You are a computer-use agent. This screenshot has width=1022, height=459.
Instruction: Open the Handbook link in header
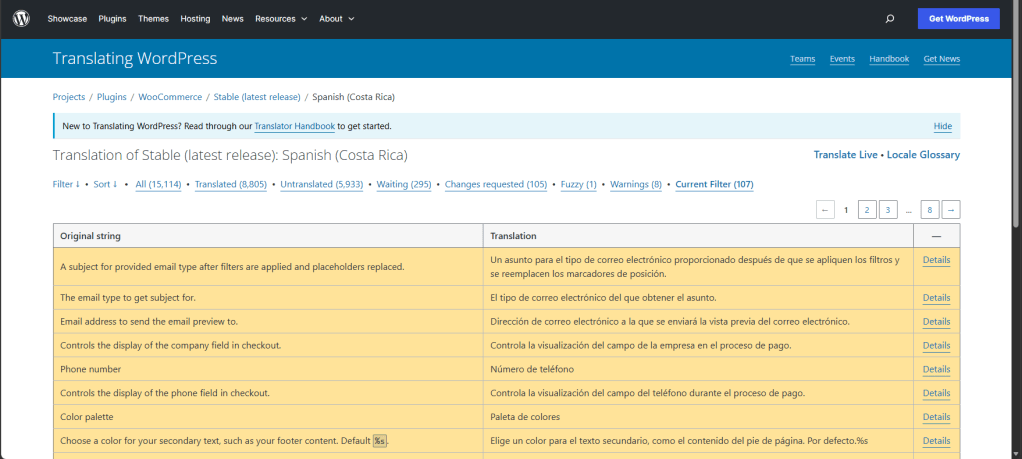[889, 59]
